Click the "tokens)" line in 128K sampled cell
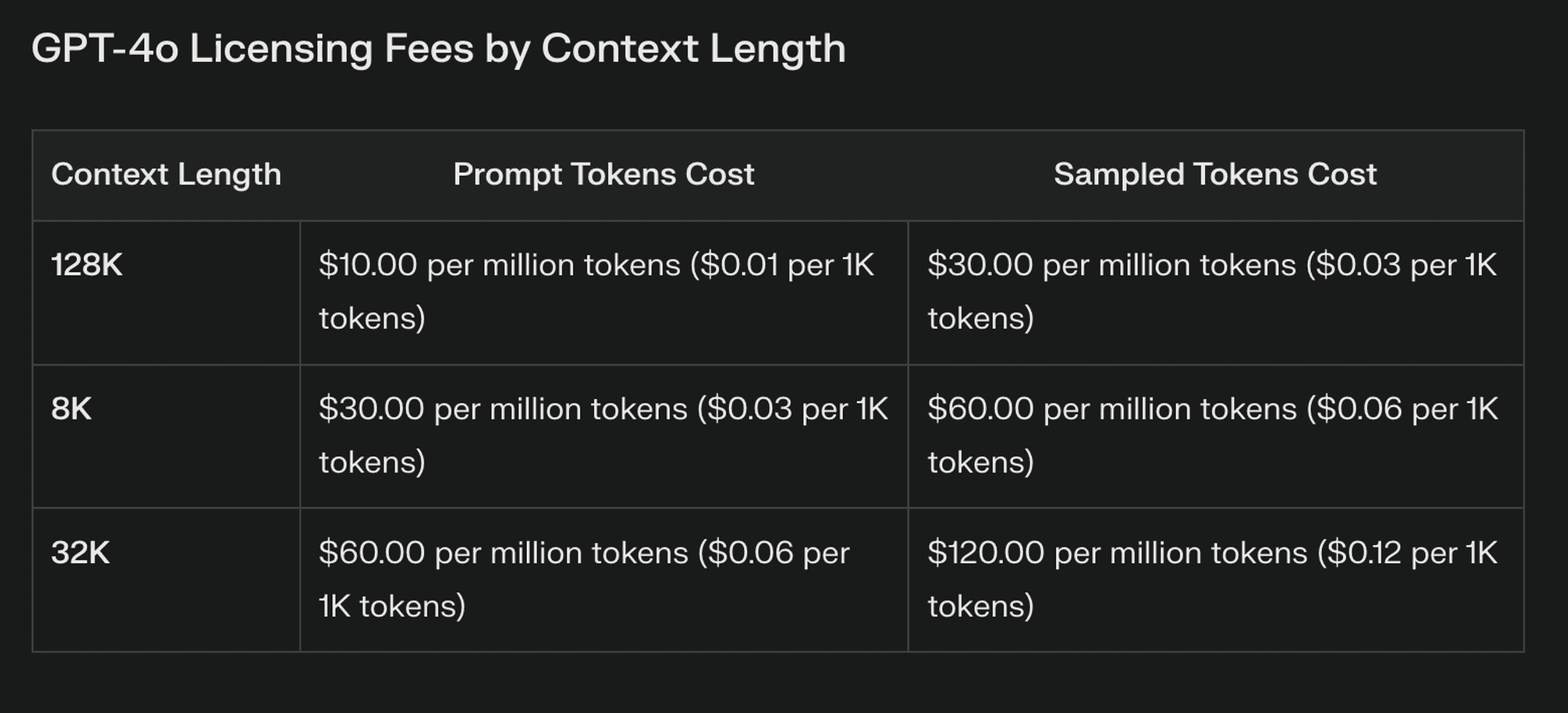This screenshot has height=713, width=1568. (x=981, y=318)
